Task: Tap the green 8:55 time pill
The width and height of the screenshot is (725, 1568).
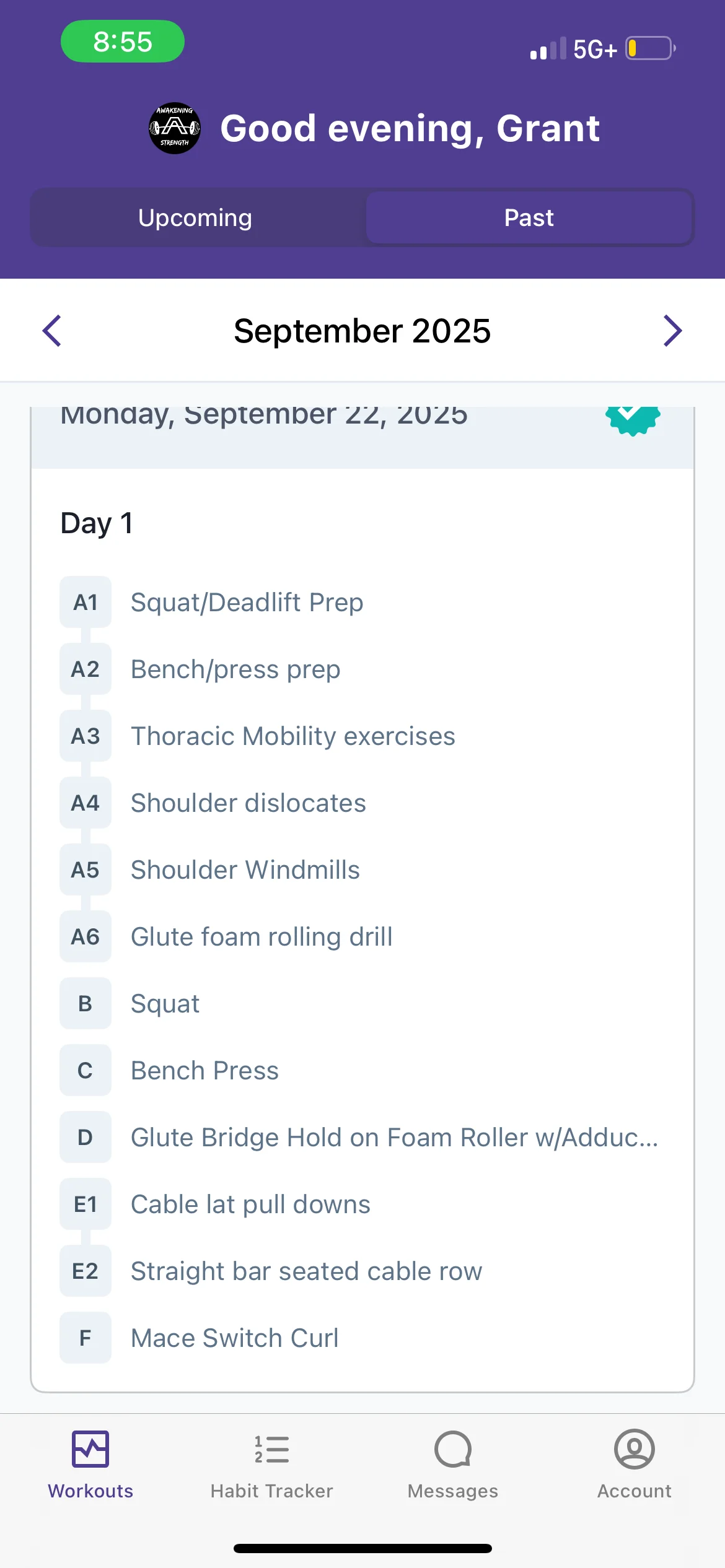Action: point(123,41)
